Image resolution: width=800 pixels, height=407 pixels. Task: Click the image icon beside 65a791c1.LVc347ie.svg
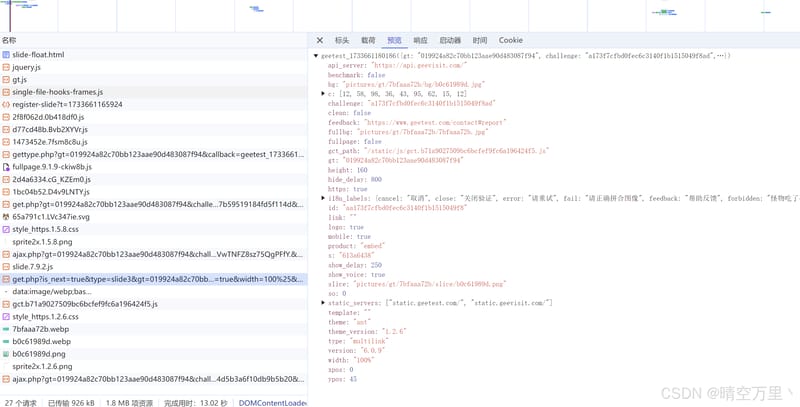pos(6,217)
